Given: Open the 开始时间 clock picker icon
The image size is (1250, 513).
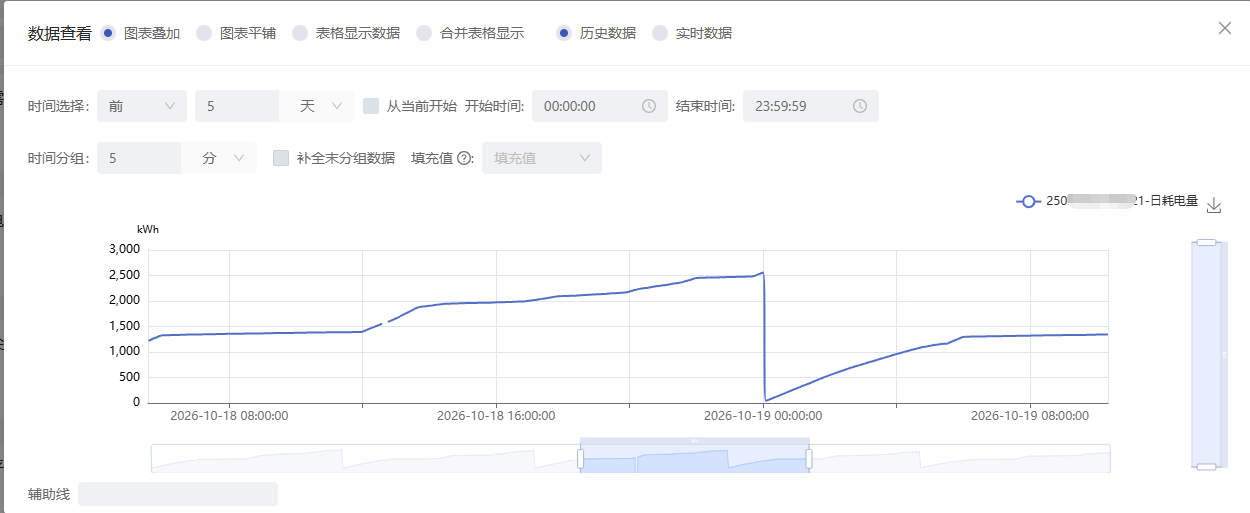Looking at the screenshot, I should (x=649, y=106).
